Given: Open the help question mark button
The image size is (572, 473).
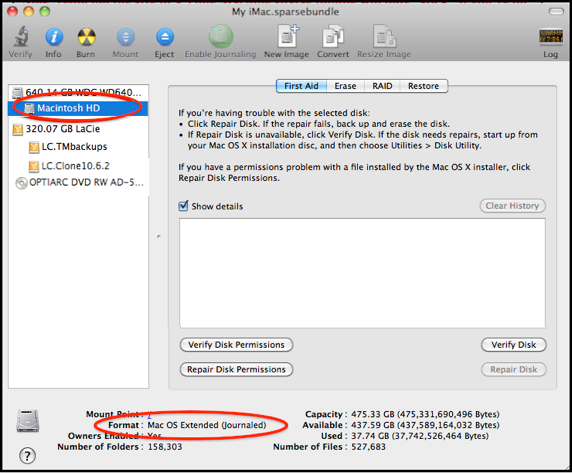Looking at the screenshot, I should [27, 455].
